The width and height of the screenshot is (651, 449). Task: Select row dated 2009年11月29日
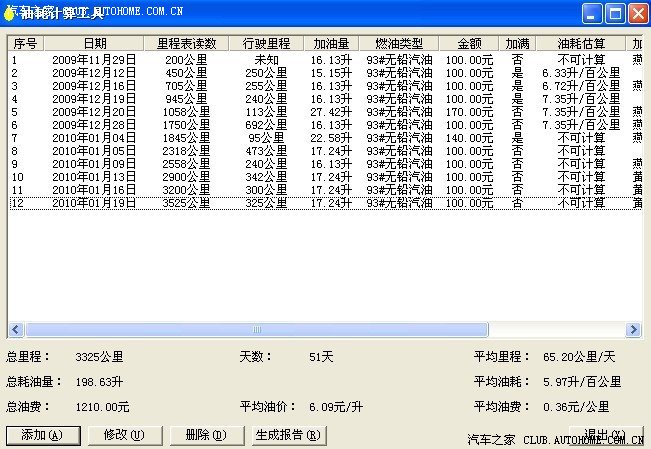[326, 60]
